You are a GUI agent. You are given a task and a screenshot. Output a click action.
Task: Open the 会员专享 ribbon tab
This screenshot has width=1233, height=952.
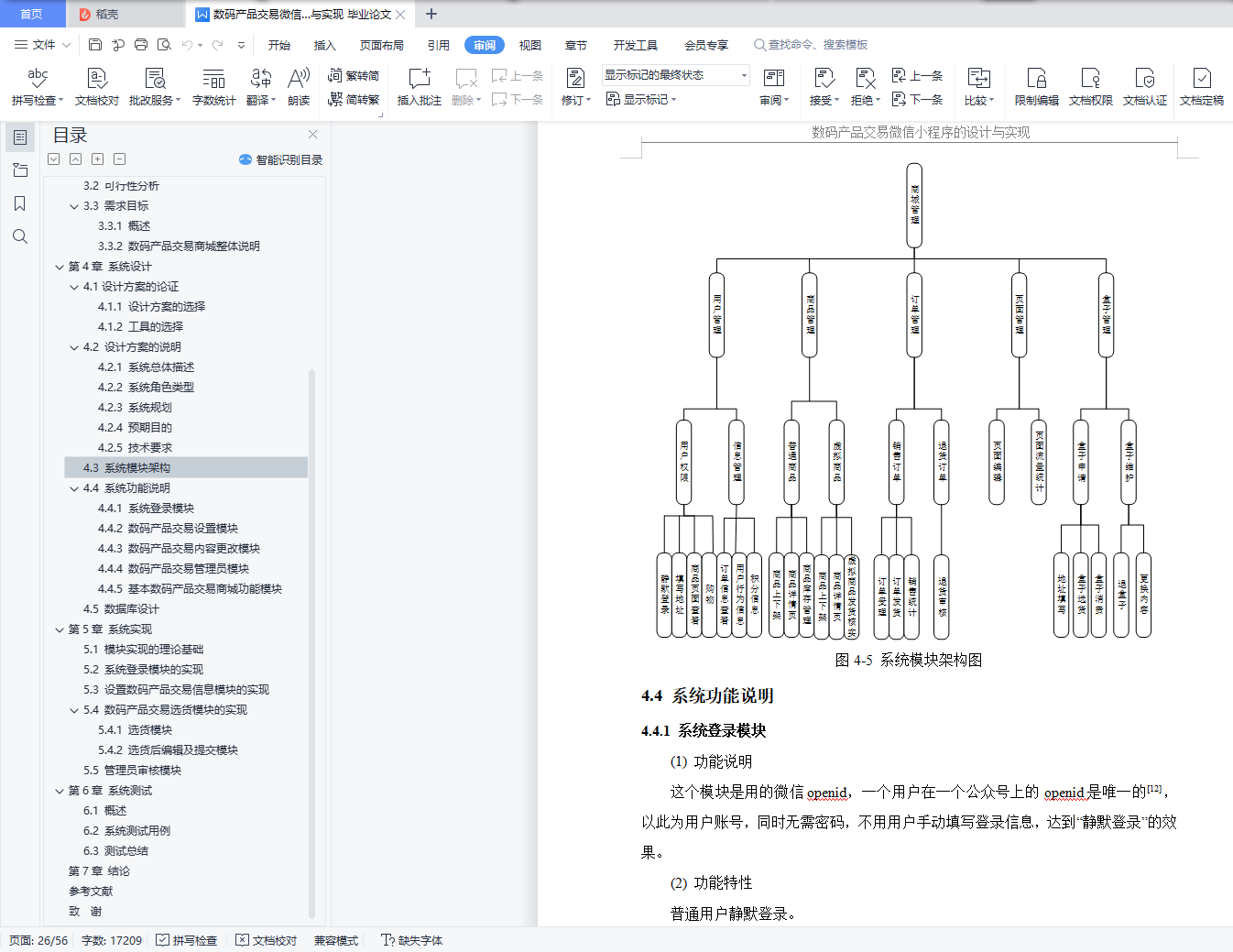click(x=706, y=45)
